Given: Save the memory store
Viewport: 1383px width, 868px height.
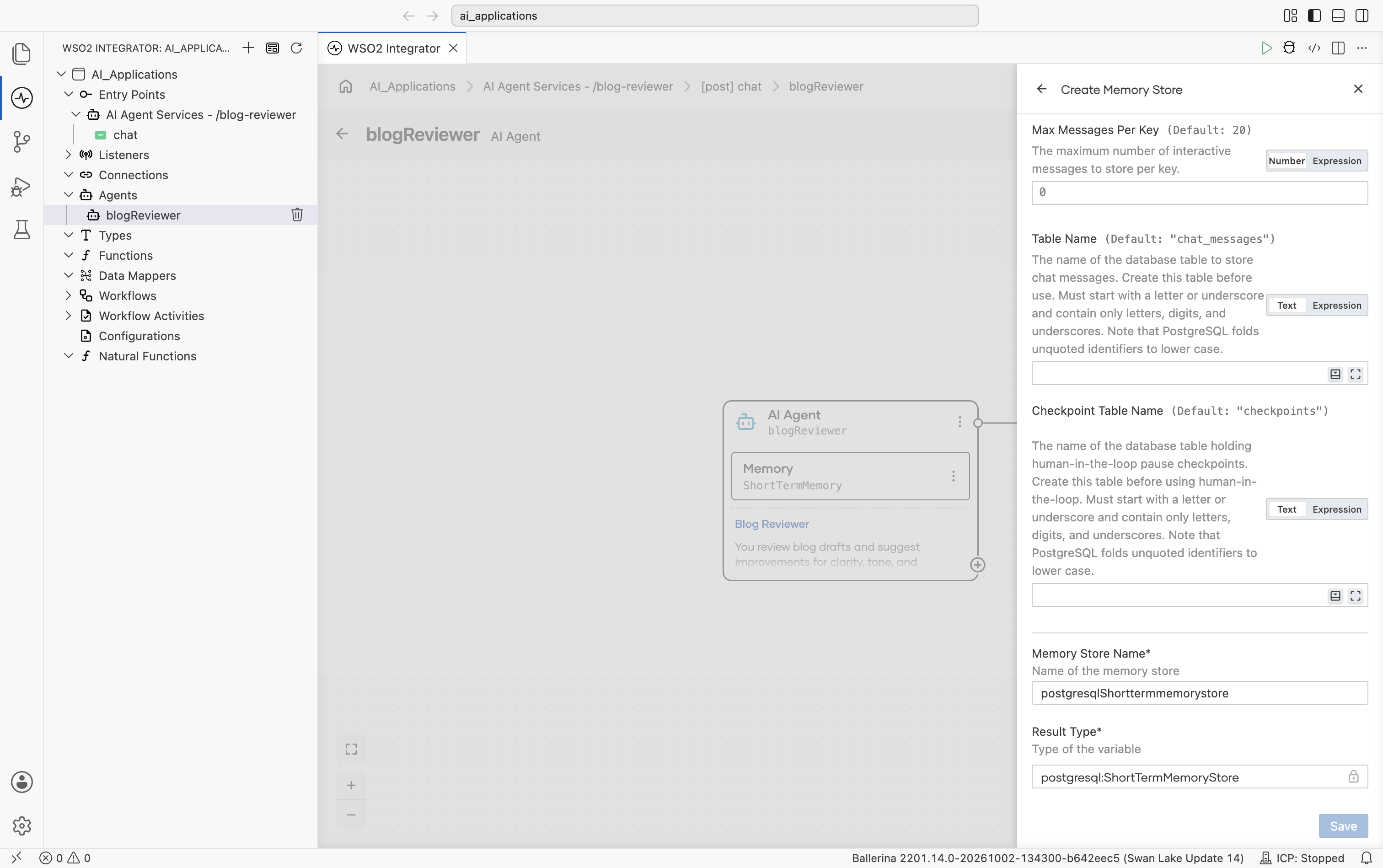Looking at the screenshot, I should coord(1343,825).
